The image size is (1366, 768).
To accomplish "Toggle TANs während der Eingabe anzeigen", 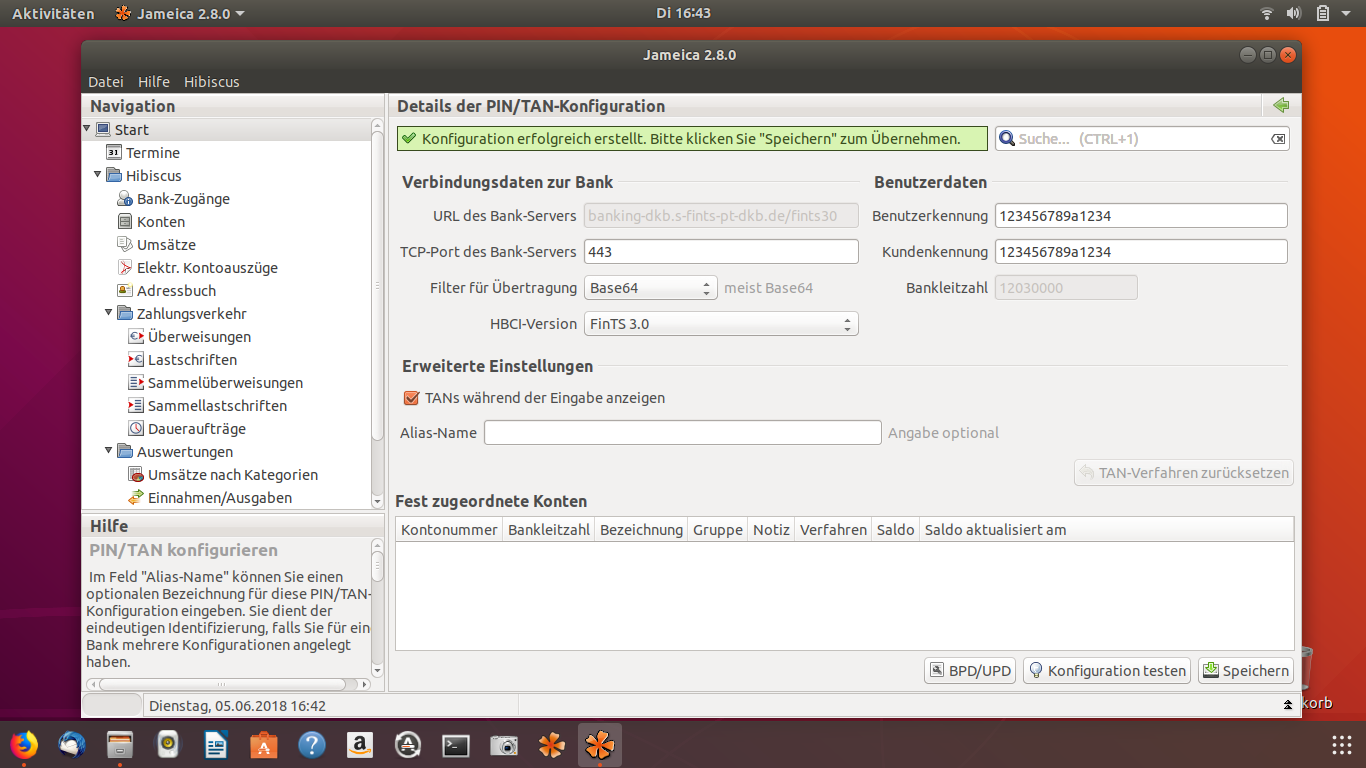I will [x=411, y=398].
